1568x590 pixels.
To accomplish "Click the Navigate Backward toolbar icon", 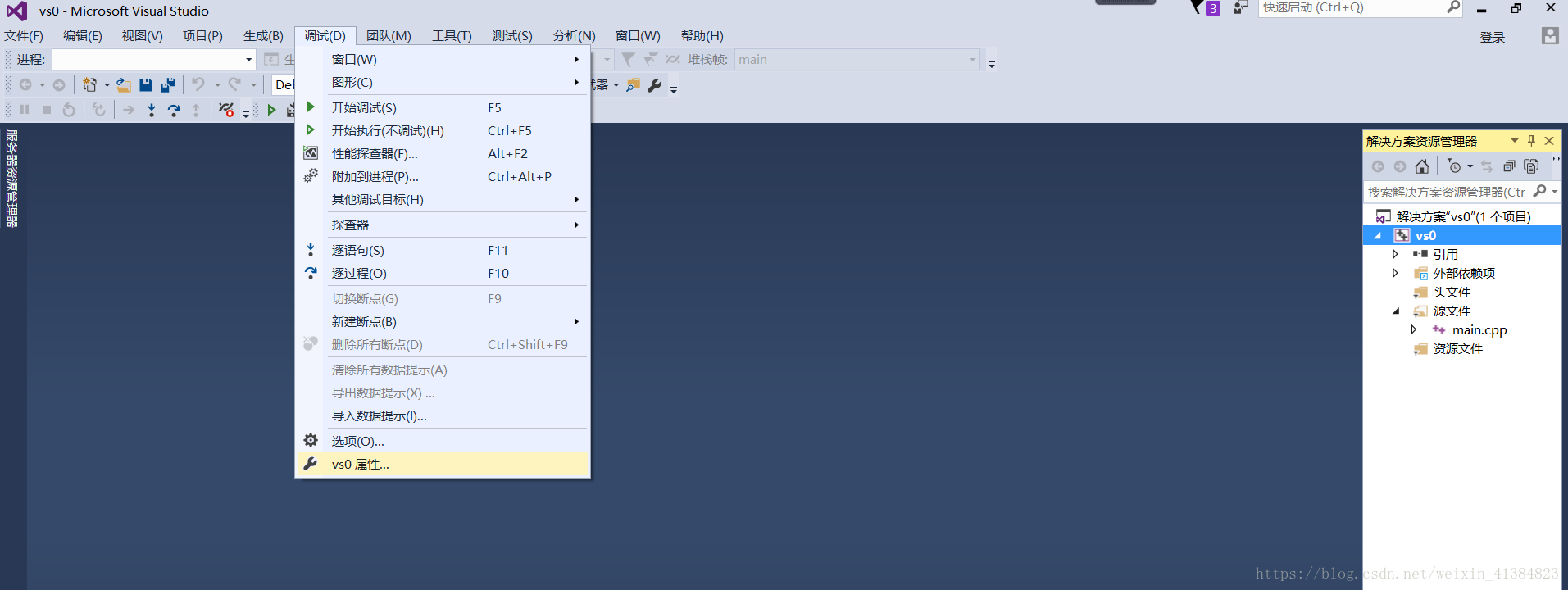I will [25, 84].
